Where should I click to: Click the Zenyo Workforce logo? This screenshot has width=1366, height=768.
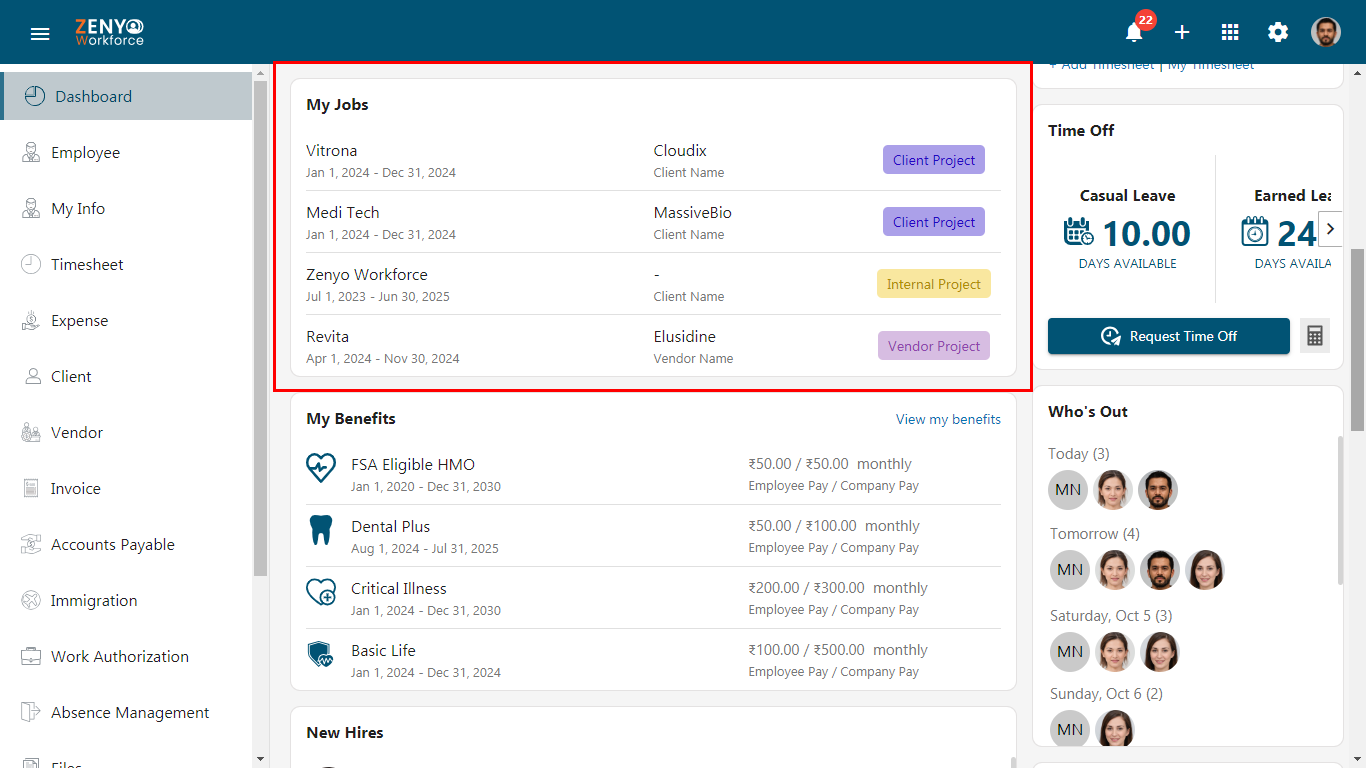pyautogui.click(x=109, y=32)
